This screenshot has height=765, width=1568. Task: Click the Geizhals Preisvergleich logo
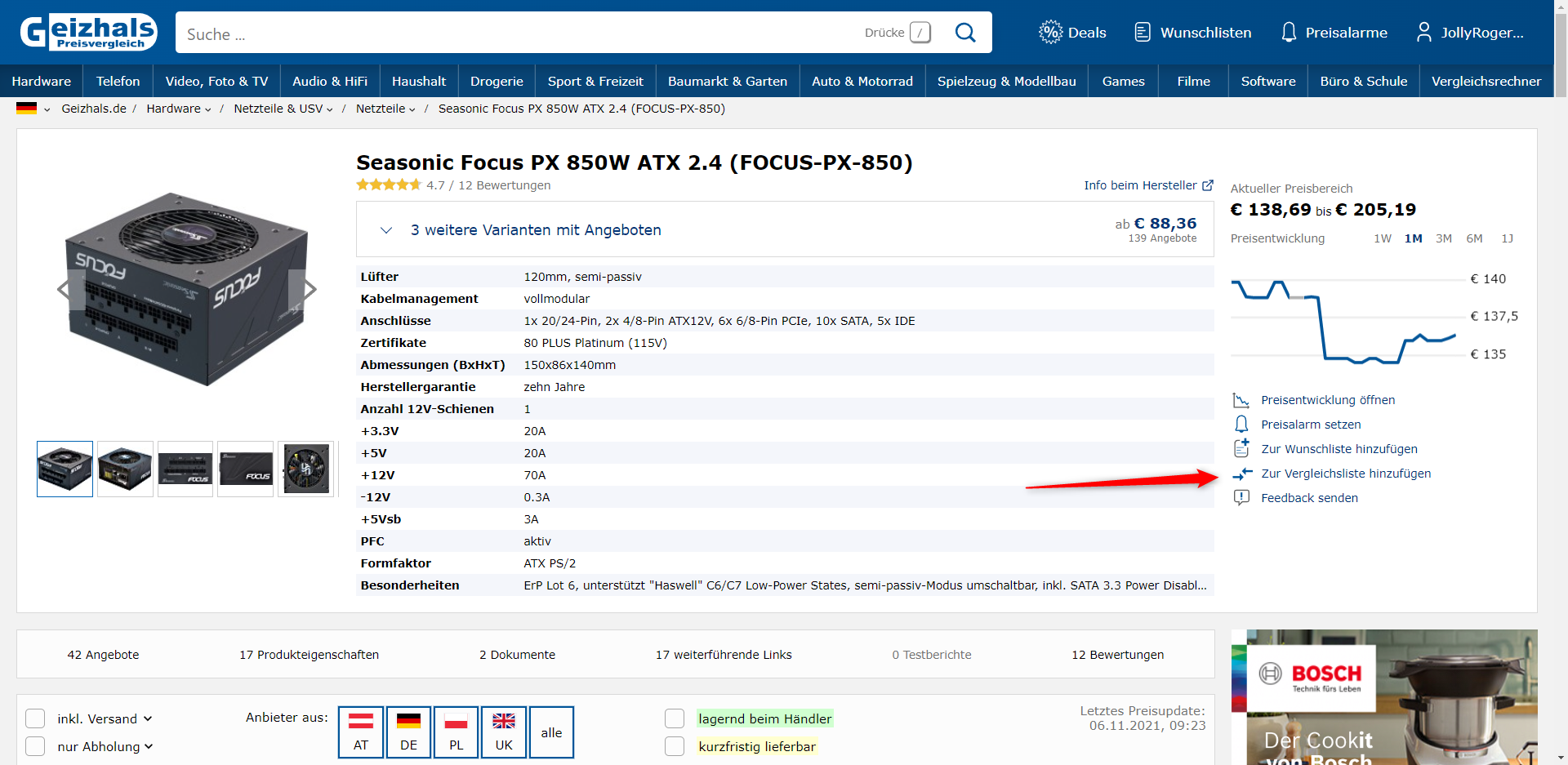pyautogui.click(x=88, y=33)
